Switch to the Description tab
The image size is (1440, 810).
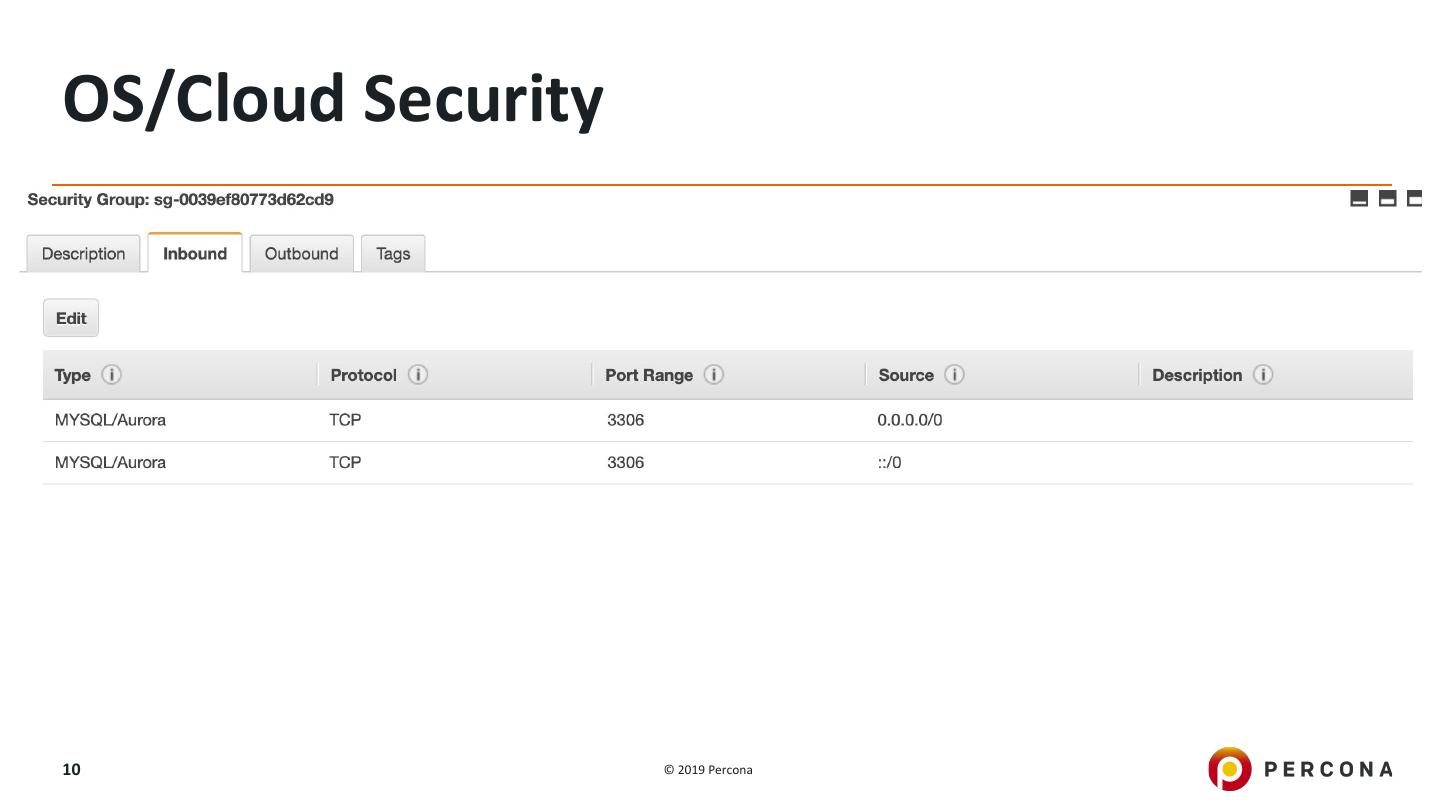pos(83,254)
